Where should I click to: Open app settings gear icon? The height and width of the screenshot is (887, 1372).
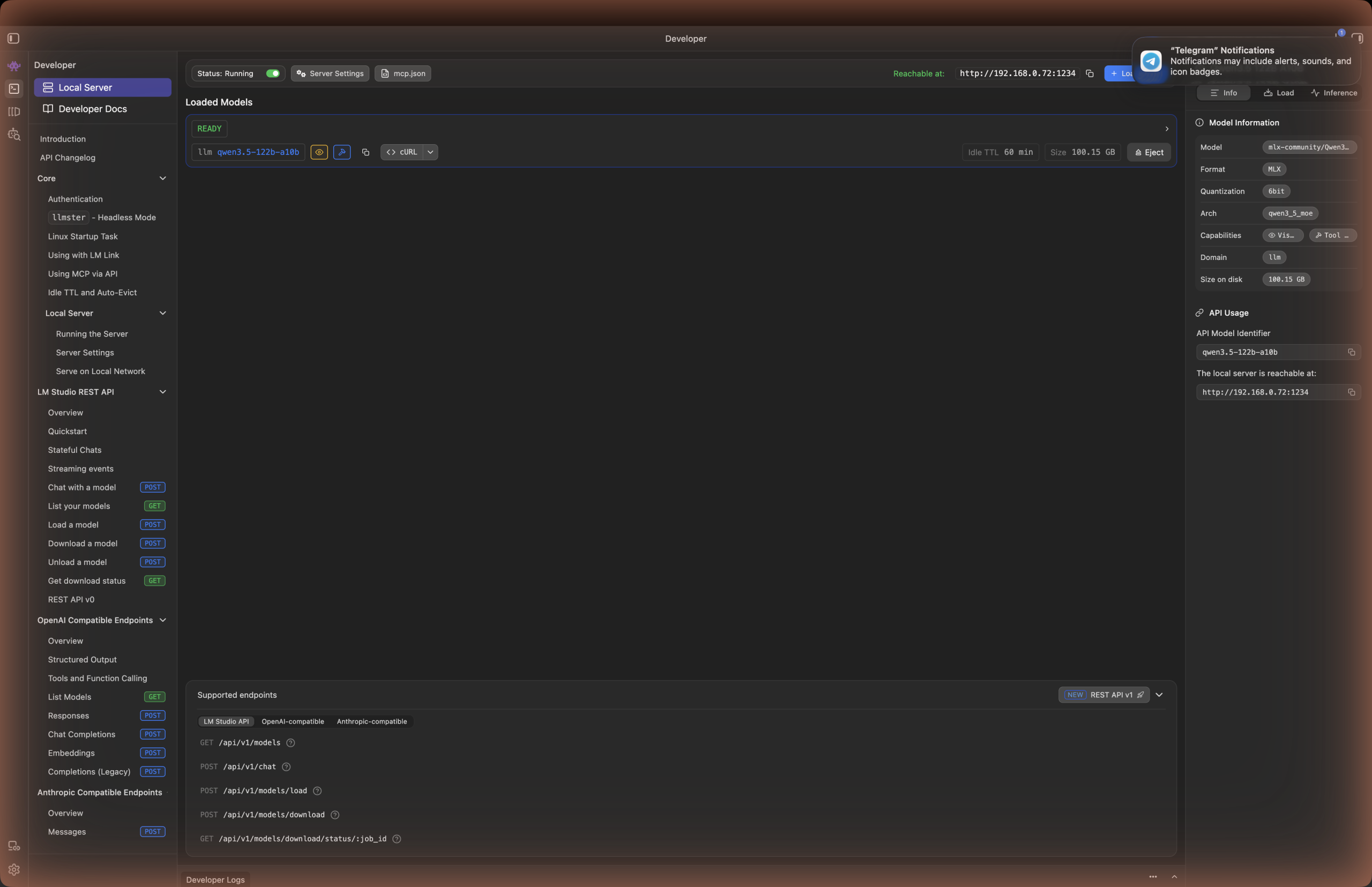pos(14,870)
